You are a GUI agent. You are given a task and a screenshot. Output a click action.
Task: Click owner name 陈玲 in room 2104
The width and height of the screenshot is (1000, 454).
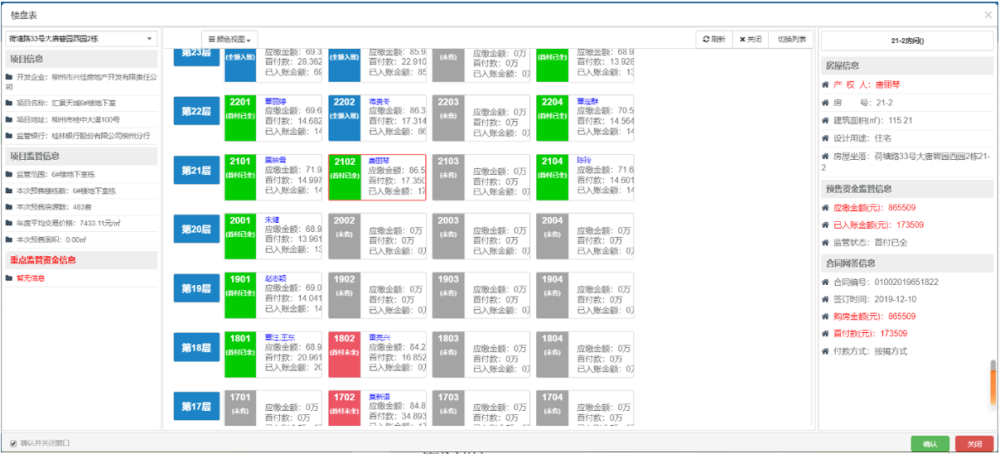584,160
